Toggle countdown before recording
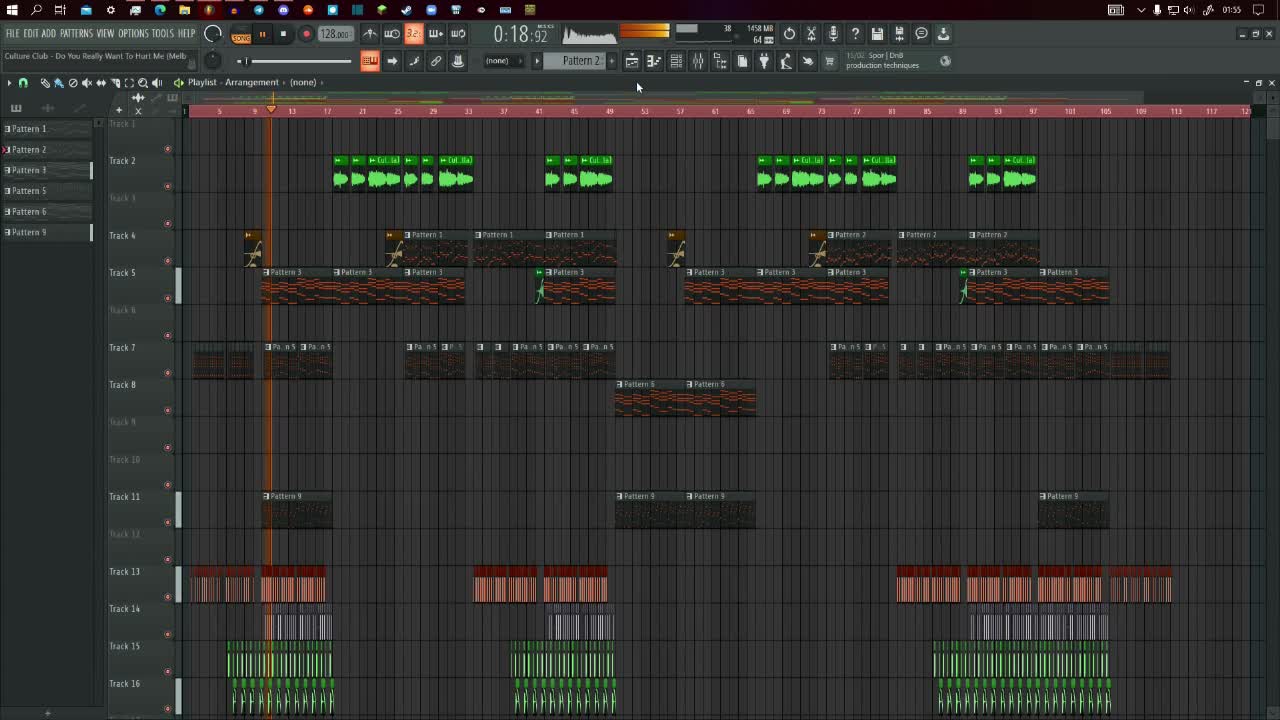The height and width of the screenshot is (720, 1280). coord(414,34)
